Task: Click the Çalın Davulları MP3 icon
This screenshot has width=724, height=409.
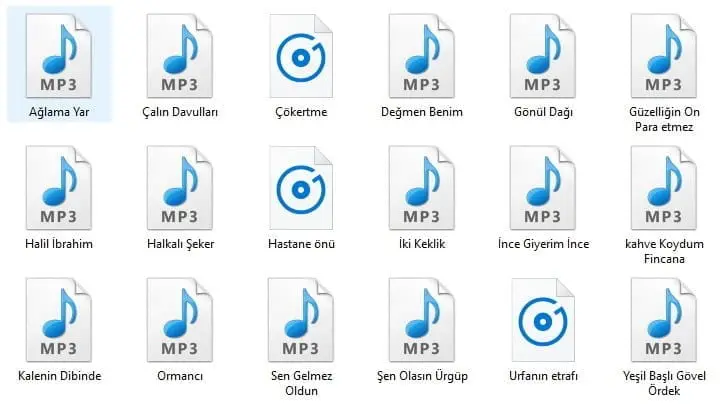Action: [180, 54]
